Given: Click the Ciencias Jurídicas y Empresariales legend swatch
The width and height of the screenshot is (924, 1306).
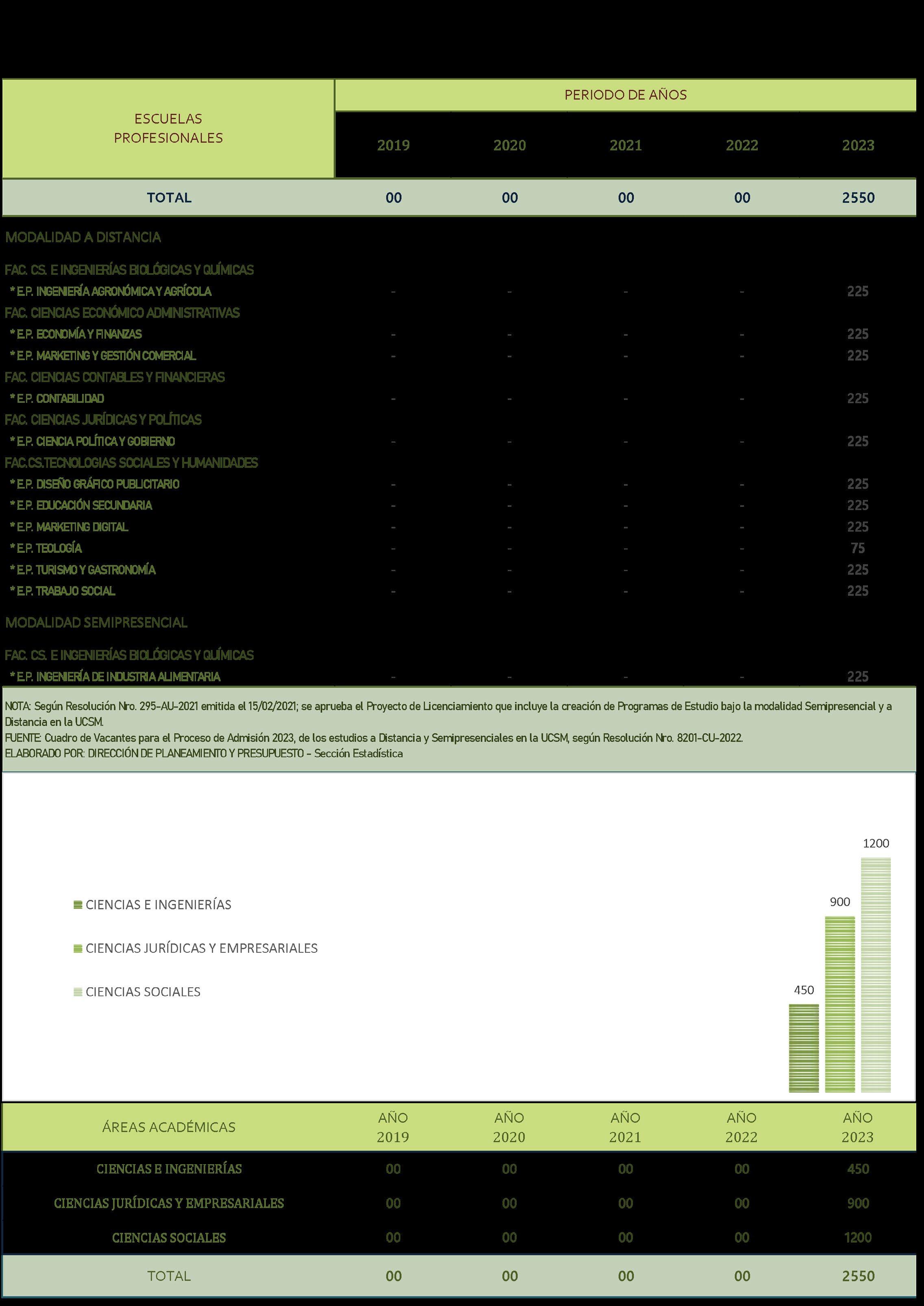Looking at the screenshot, I should (x=78, y=948).
